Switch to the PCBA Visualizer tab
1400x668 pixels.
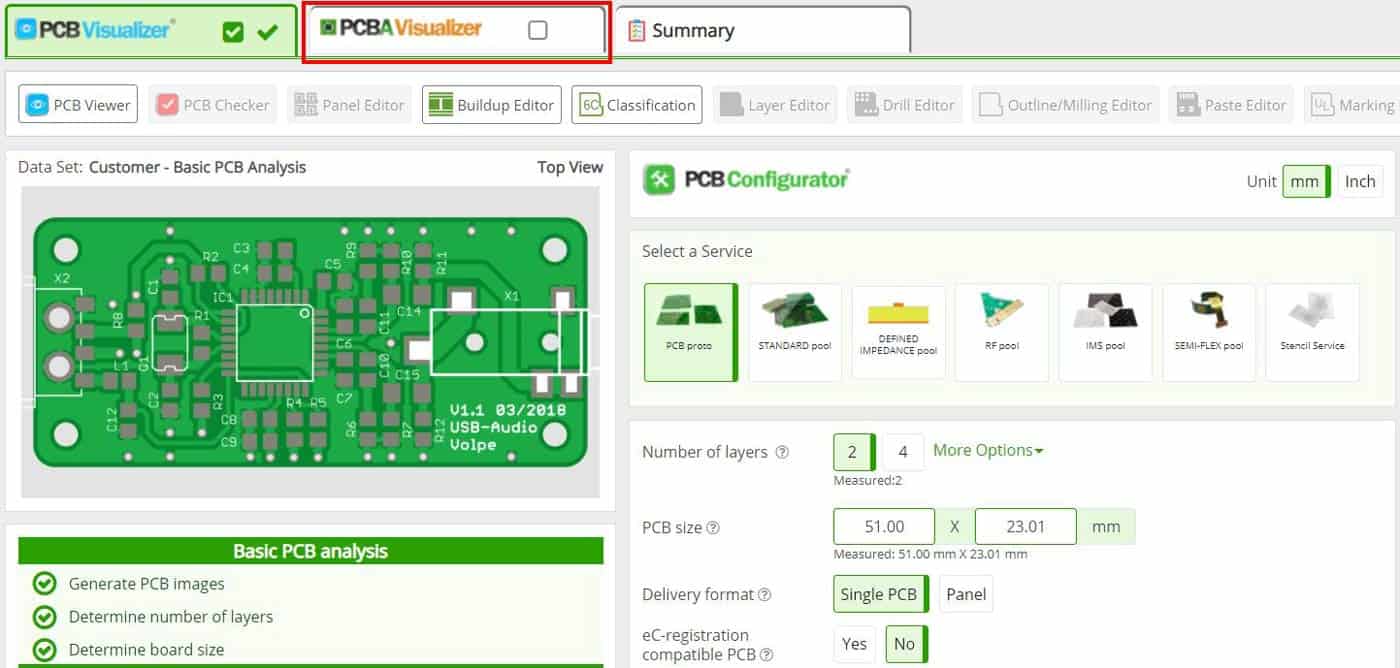point(457,30)
